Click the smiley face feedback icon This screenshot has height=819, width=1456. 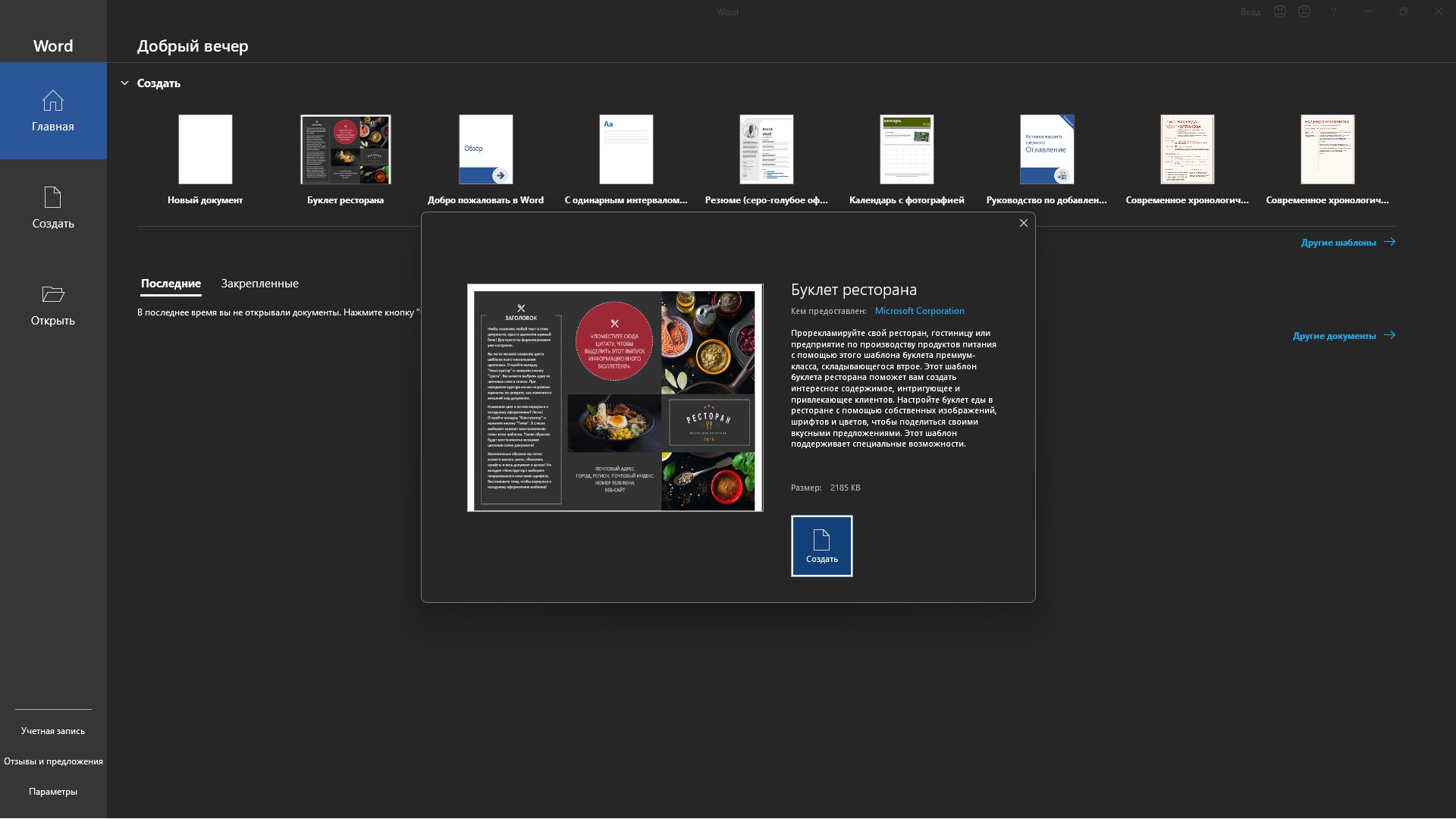coord(1280,12)
